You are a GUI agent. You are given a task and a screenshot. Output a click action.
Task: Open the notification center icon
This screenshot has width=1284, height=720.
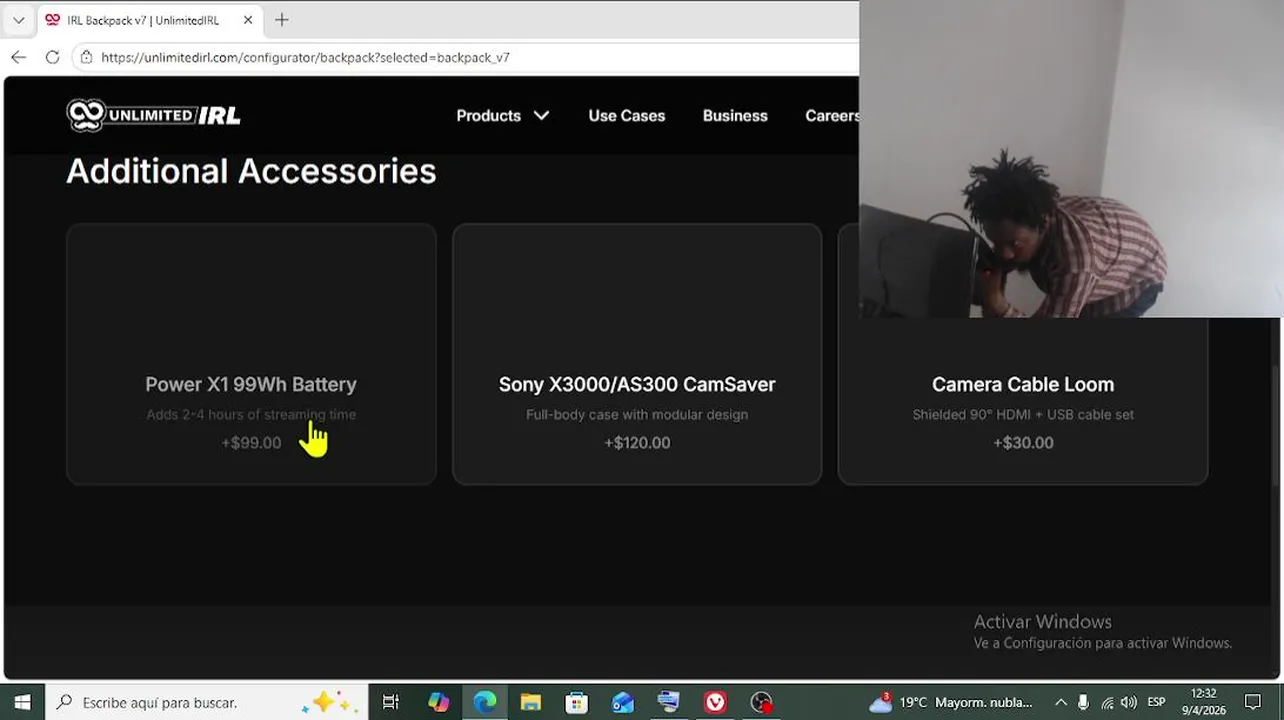point(1254,702)
